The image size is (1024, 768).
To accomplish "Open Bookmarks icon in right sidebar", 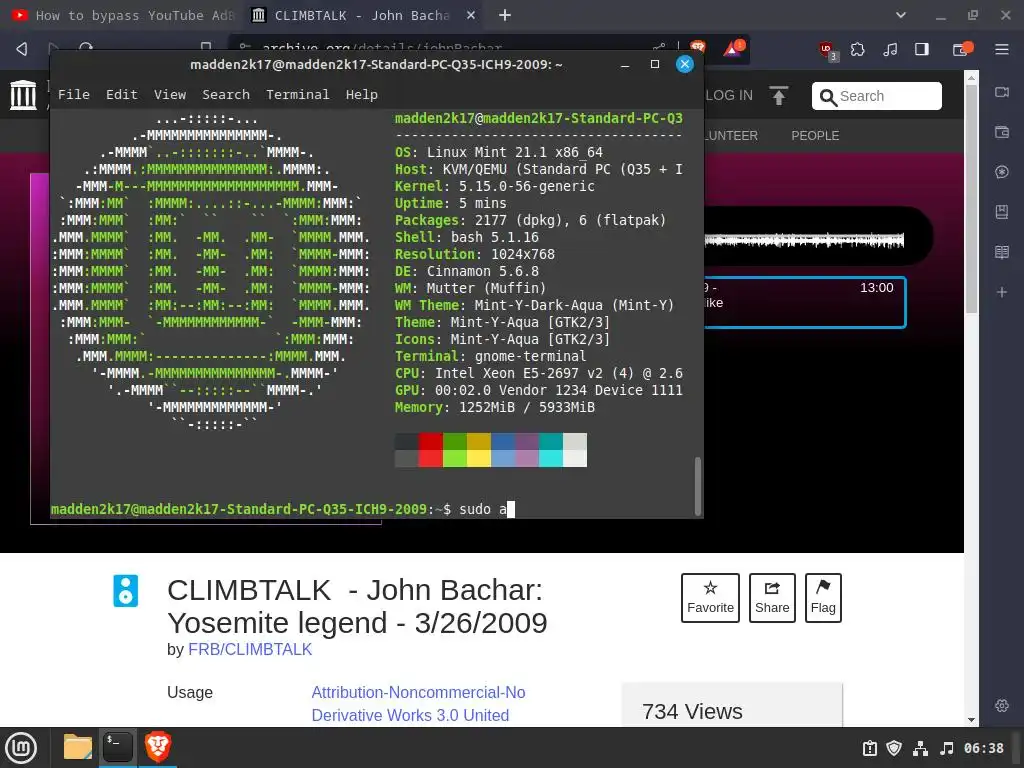I will 1002,212.
